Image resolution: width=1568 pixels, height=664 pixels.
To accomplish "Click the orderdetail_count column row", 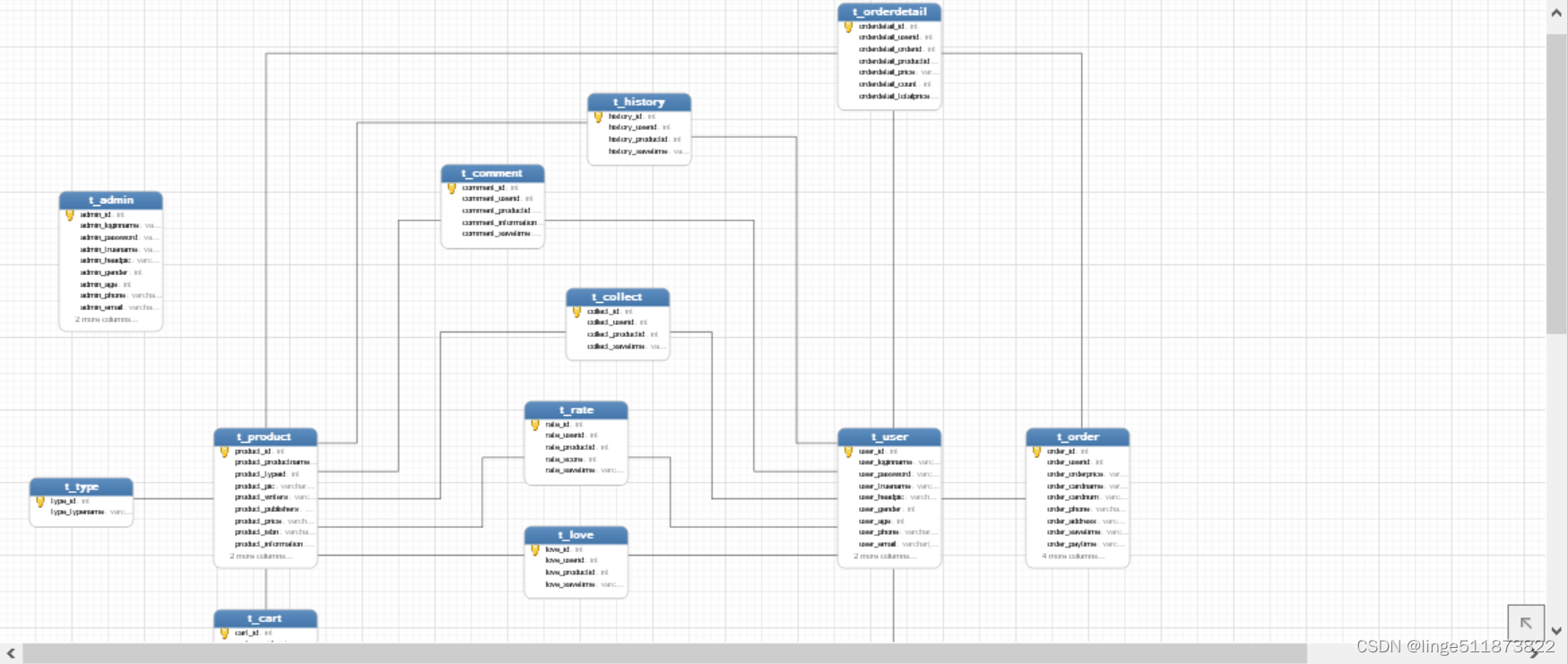I will [889, 84].
